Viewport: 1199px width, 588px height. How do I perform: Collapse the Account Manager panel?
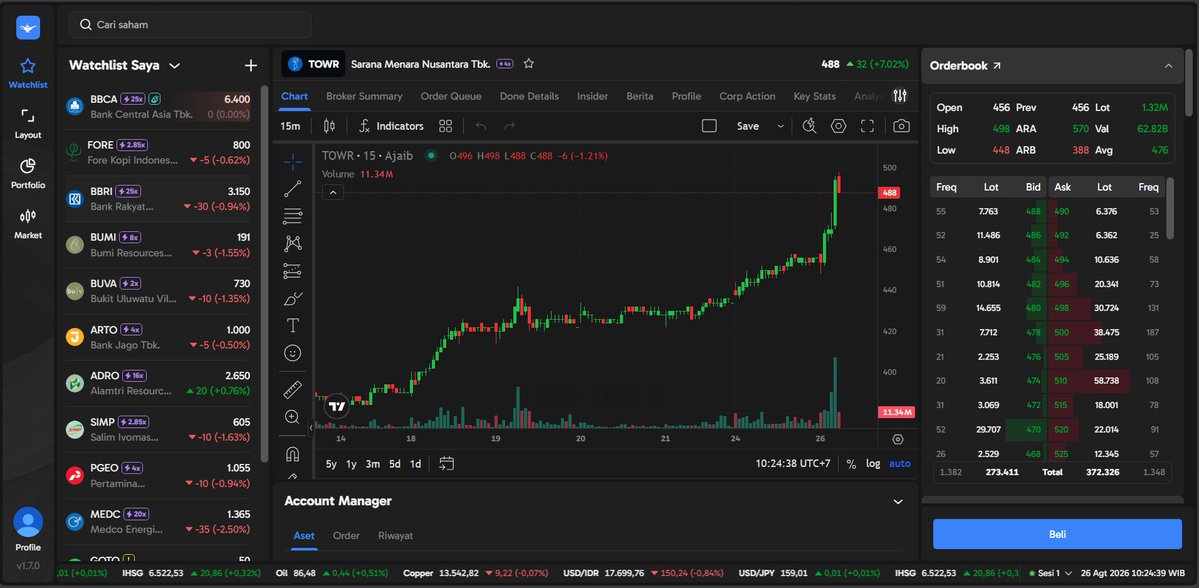point(898,502)
